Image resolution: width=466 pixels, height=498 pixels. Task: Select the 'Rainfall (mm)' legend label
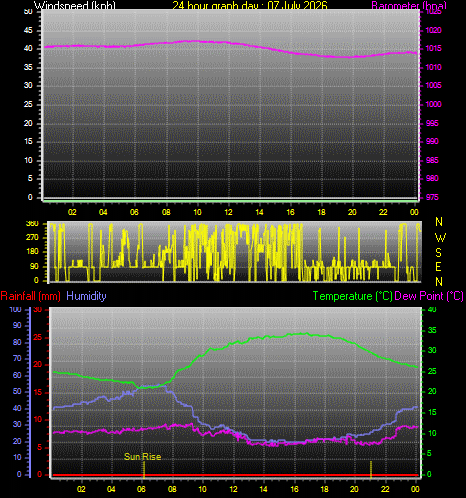click(x=31, y=296)
